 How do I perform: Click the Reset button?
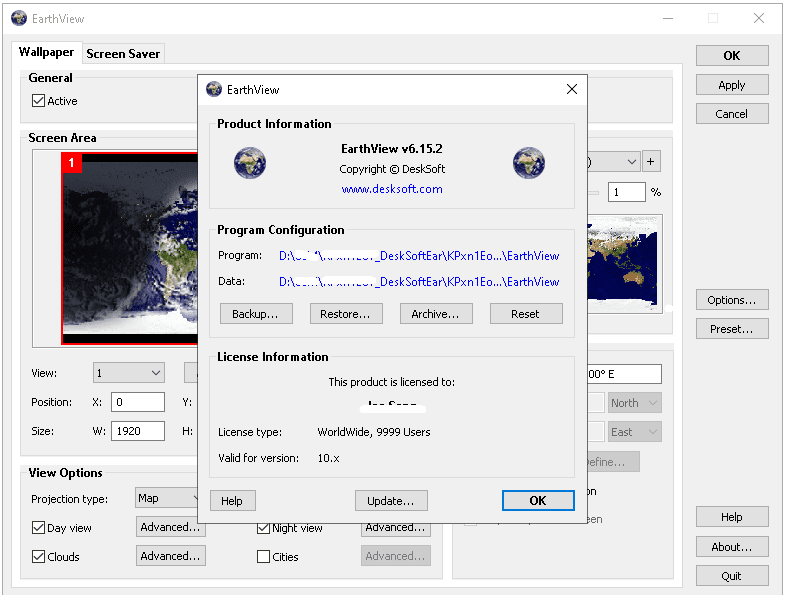526,314
